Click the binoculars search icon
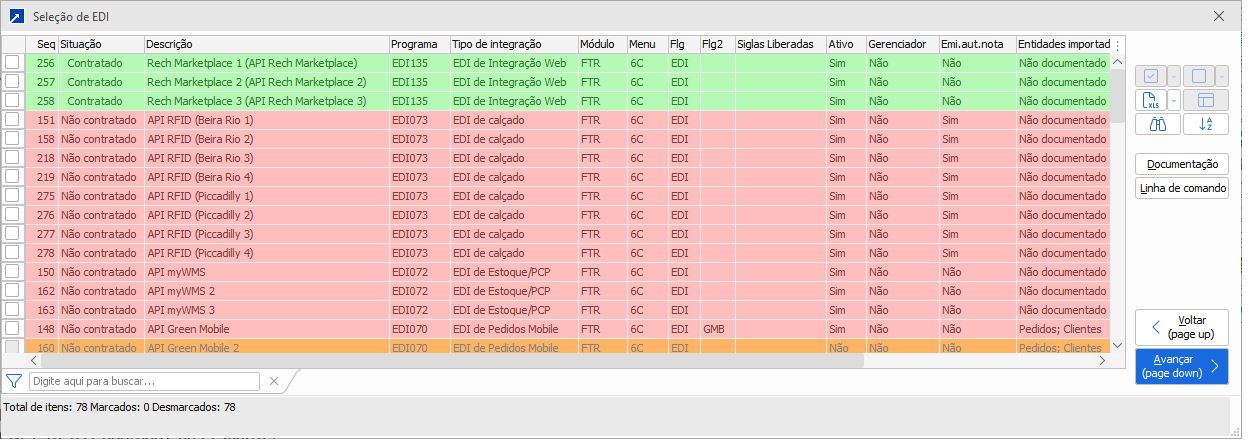Screen dimensions: 1256x446 [x=1158, y=124]
